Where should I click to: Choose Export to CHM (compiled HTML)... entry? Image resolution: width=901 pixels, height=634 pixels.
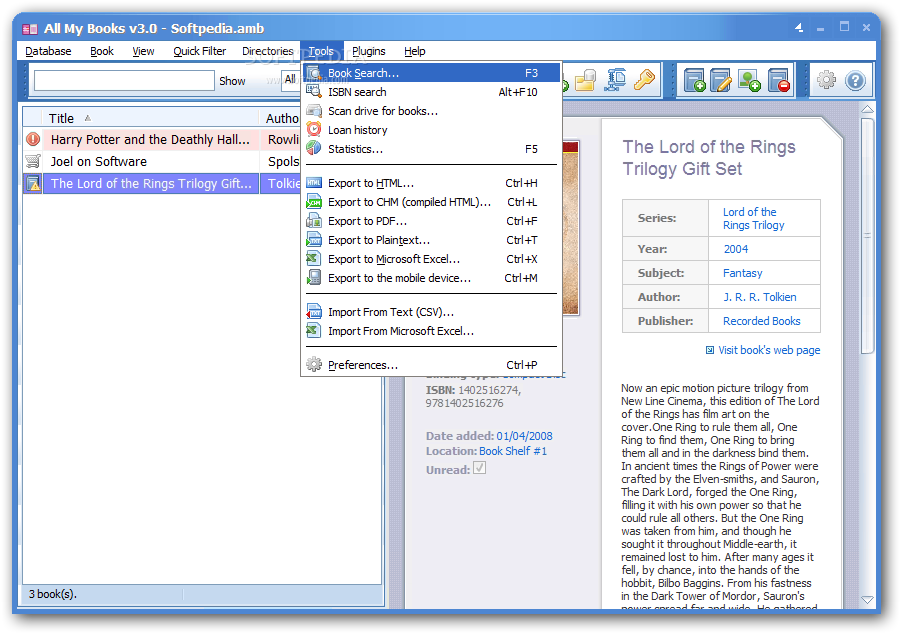432,202
